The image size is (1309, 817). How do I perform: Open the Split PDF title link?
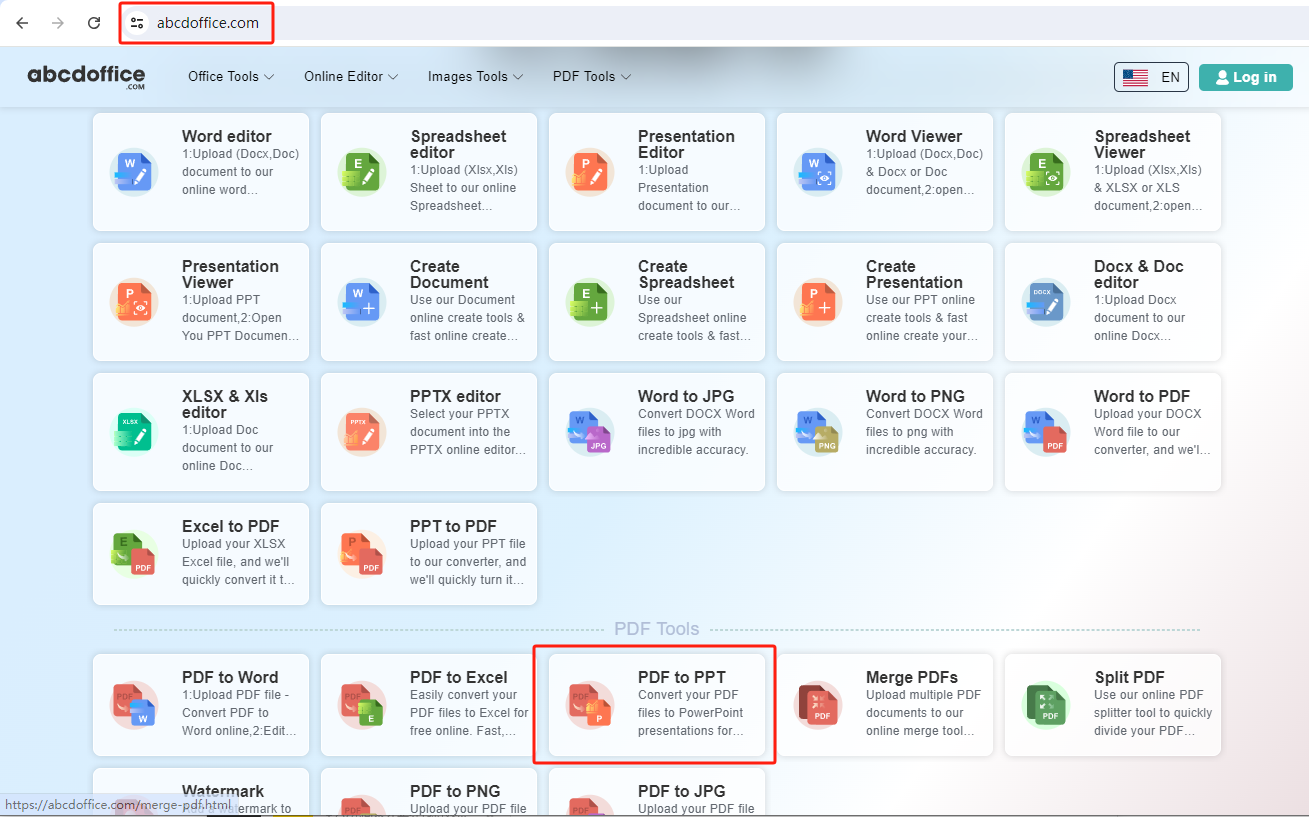point(1129,677)
